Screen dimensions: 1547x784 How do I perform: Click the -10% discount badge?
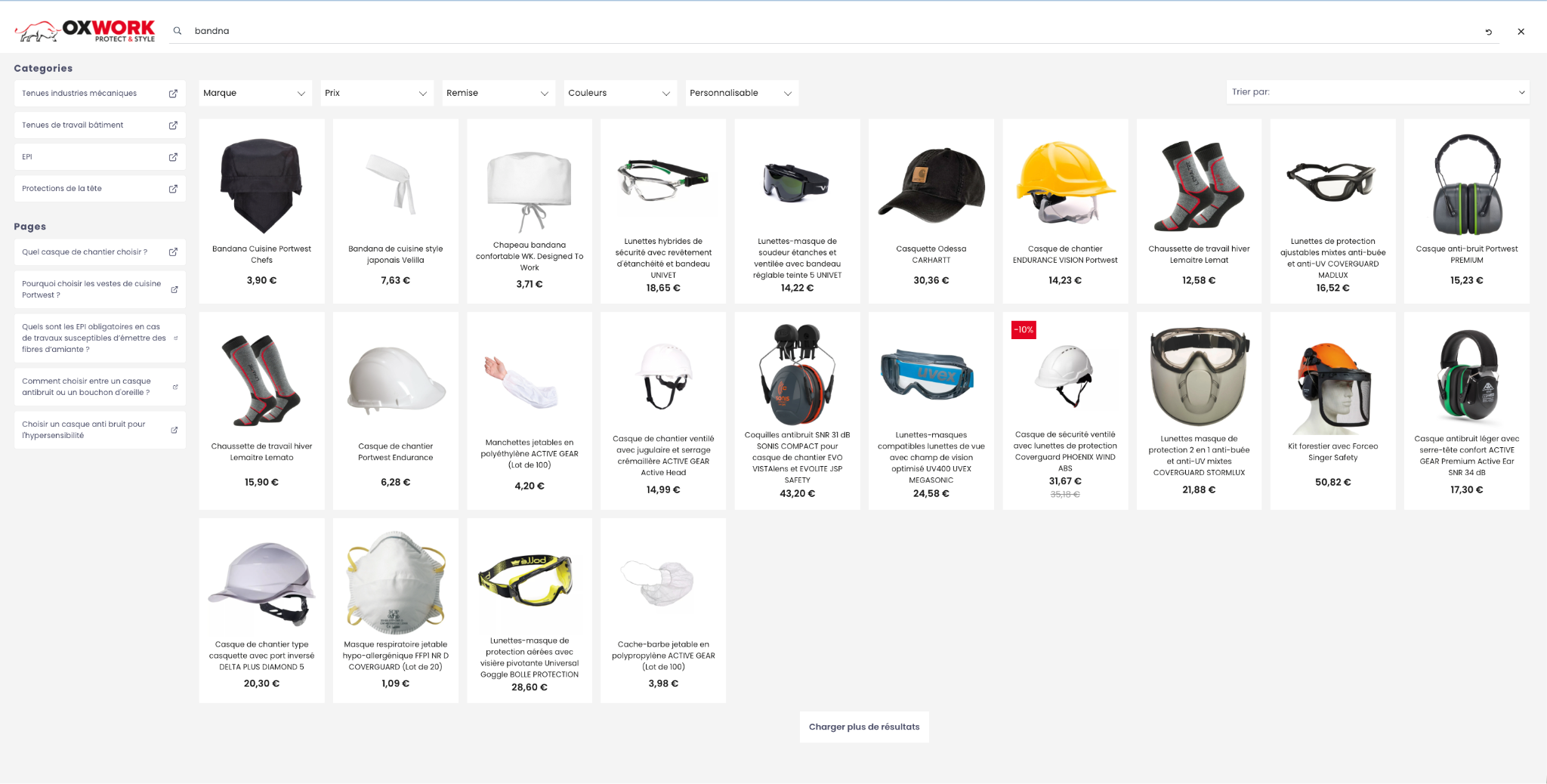point(1024,330)
